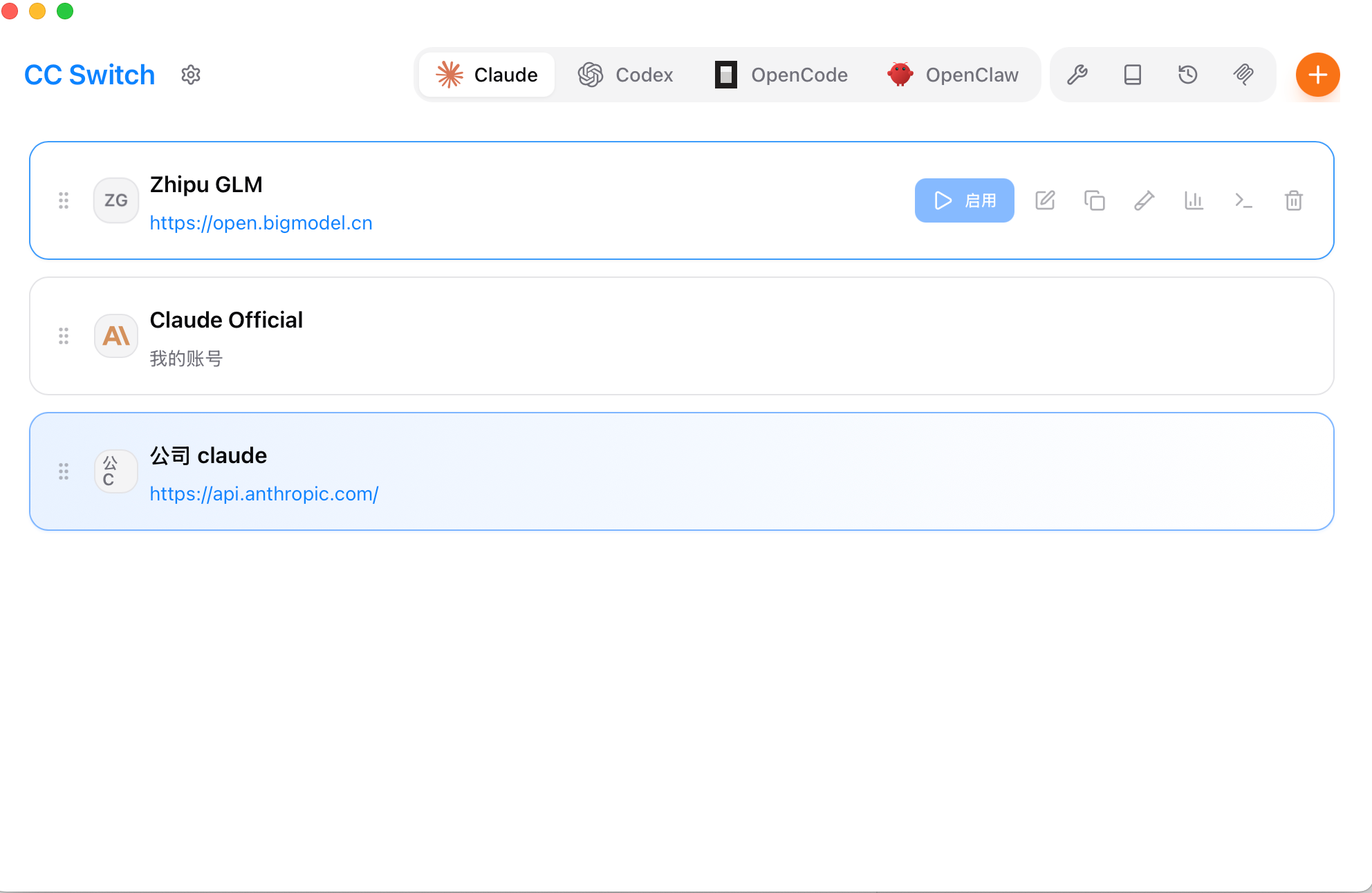Click the pencil icon on Zhipu GLM
This screenshot has height=893, width=1372.
(1144, 200)
